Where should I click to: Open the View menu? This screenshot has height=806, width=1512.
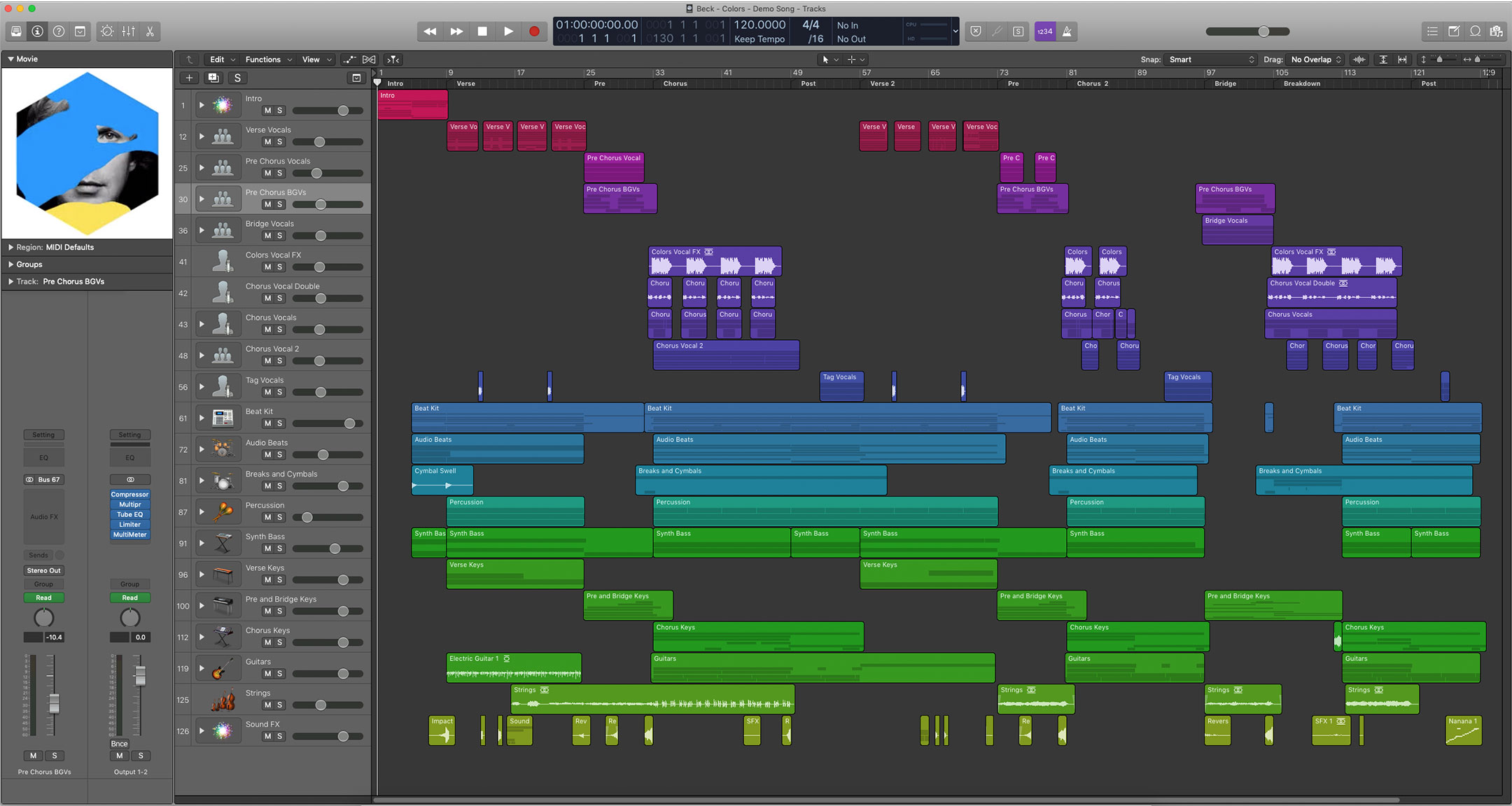(x=316, y=59)
